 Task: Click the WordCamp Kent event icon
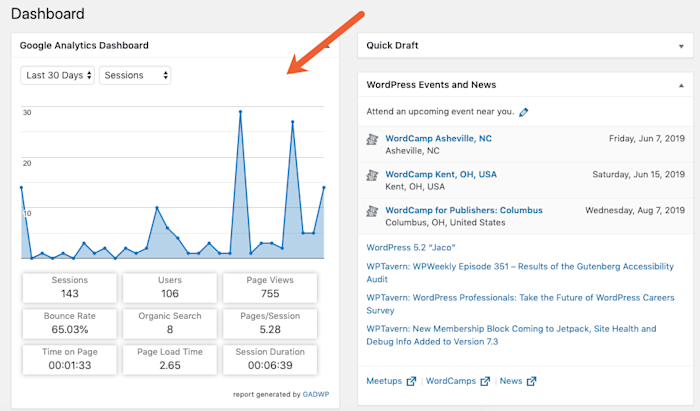pyautogui.click(x=372, y=175)
